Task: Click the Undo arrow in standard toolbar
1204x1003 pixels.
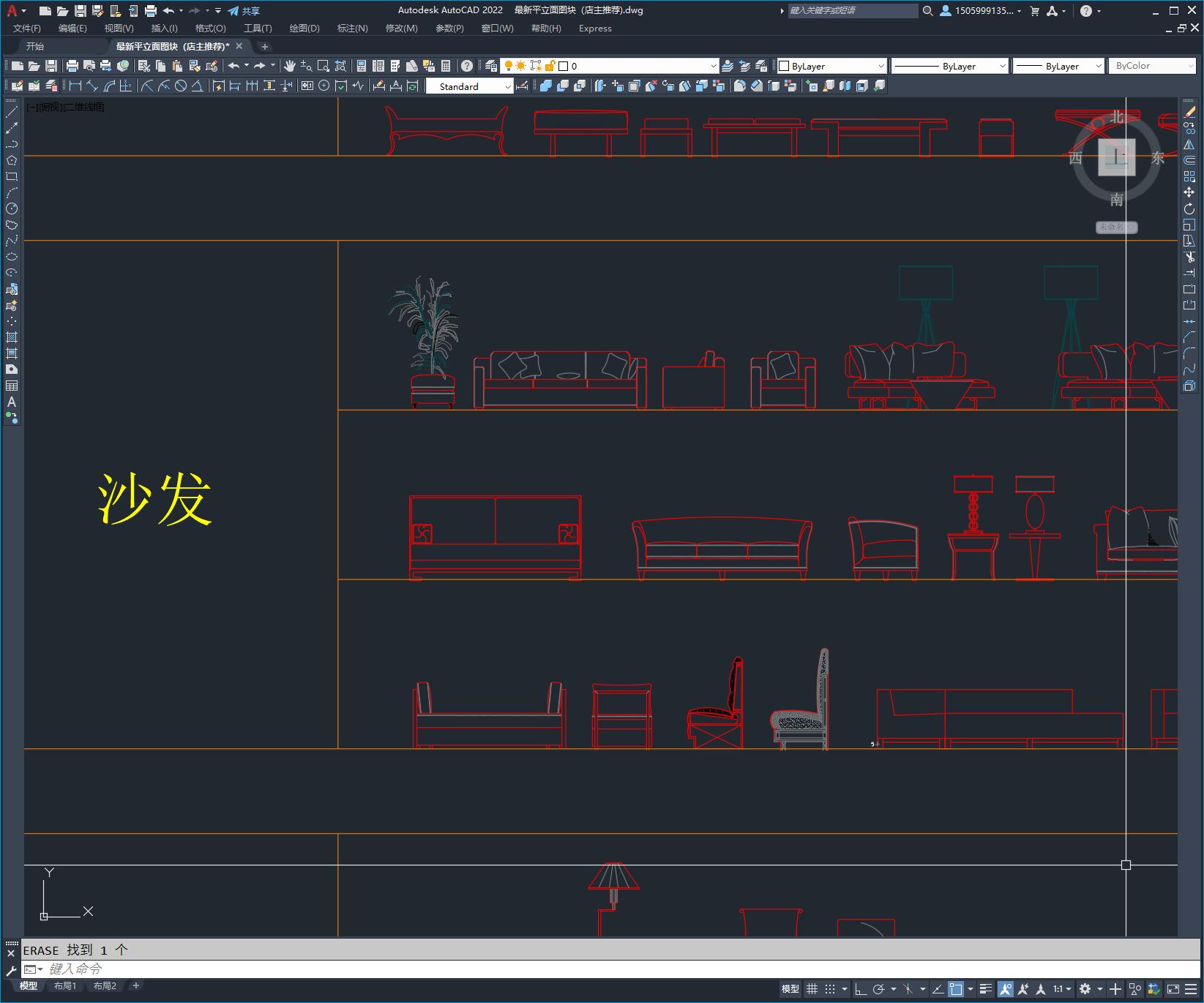Action: click(x=233, y=66)
